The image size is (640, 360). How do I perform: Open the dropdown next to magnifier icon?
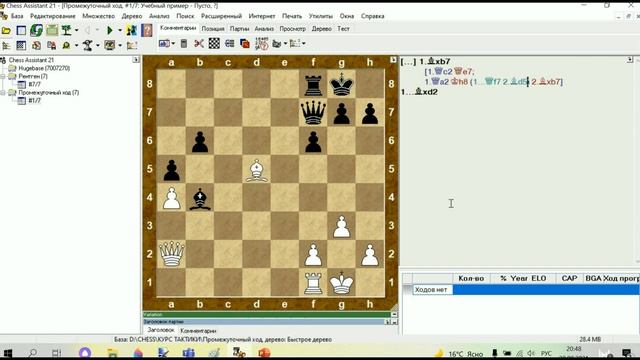[76, 46]
